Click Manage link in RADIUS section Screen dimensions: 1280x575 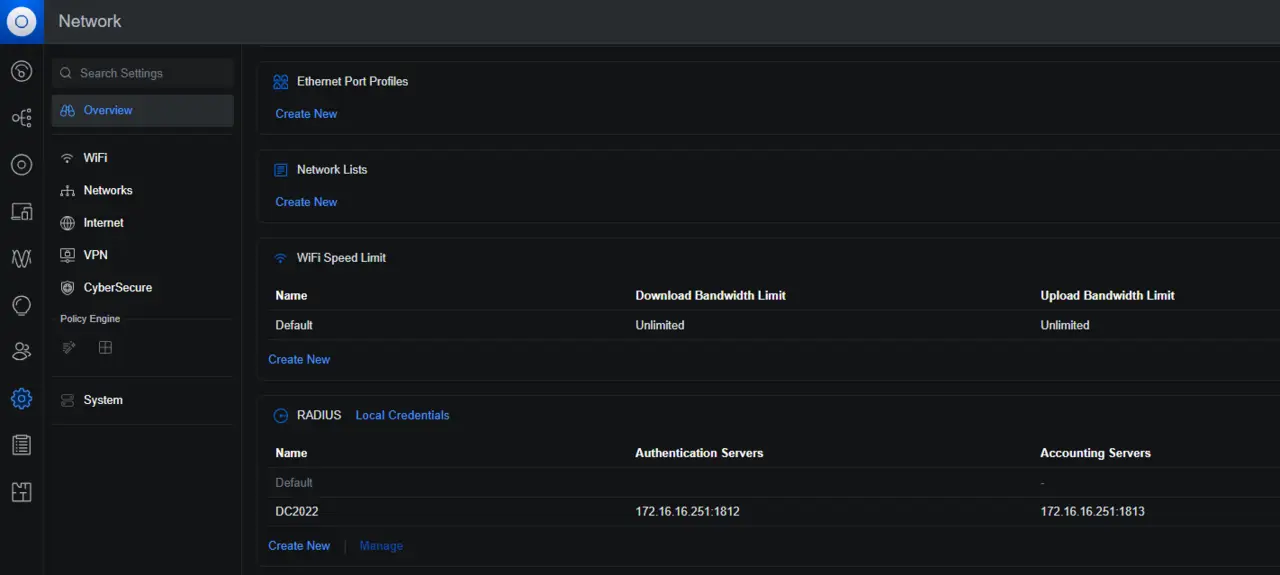(x=381, y=546)
